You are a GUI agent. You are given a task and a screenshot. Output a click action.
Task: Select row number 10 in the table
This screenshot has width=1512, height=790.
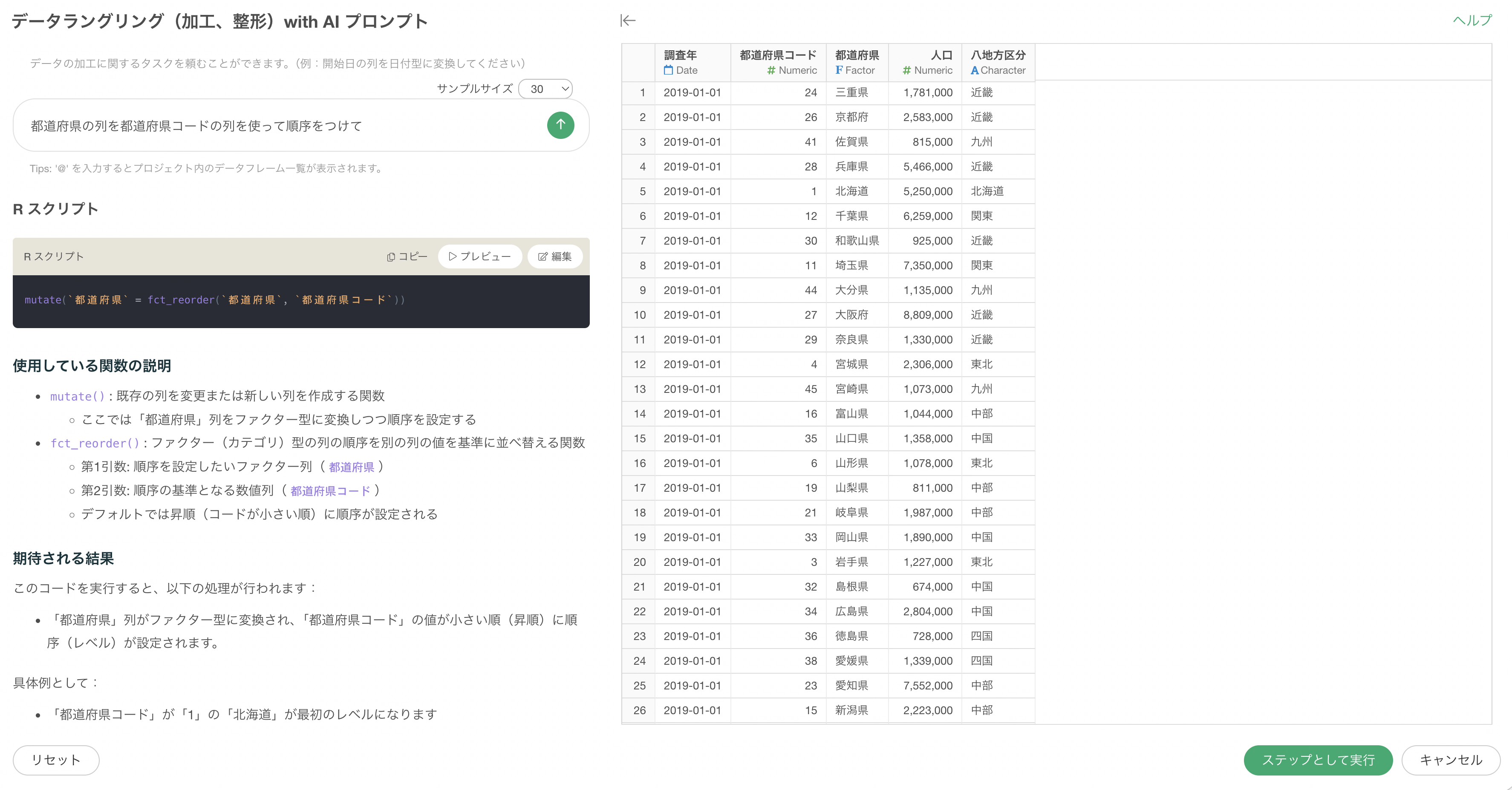tap(639, 315)
